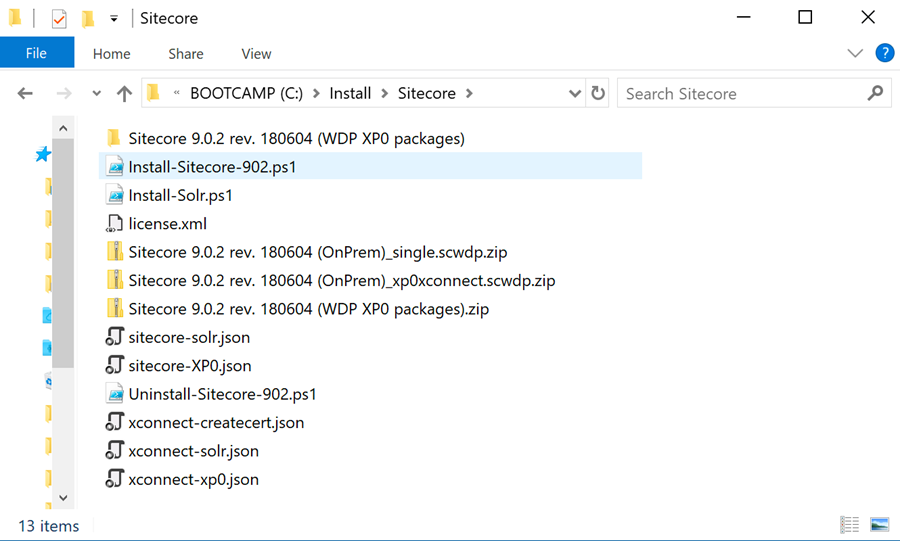
Task: Expand the ribbon with the chevron
Action: 855,53
